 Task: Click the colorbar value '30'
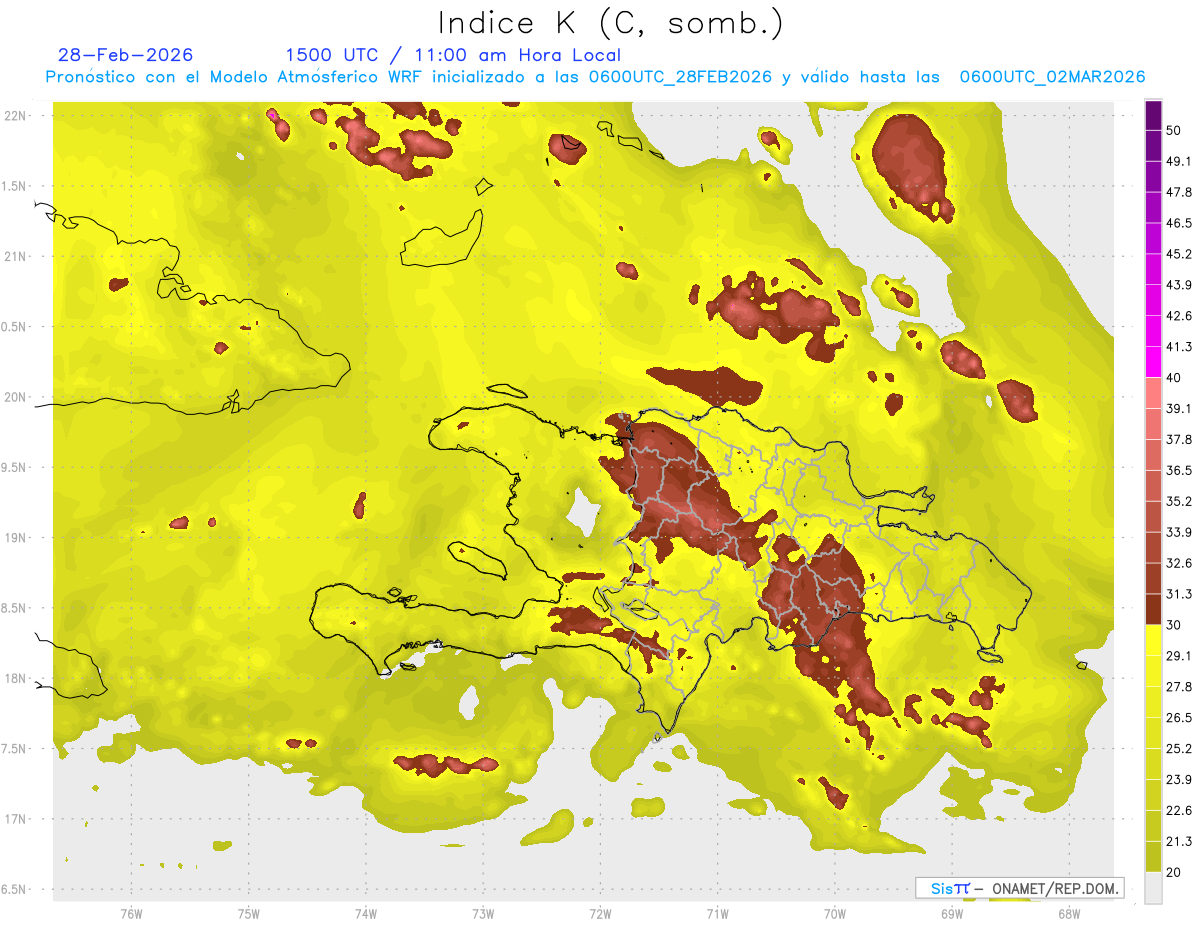[1174, 625]
